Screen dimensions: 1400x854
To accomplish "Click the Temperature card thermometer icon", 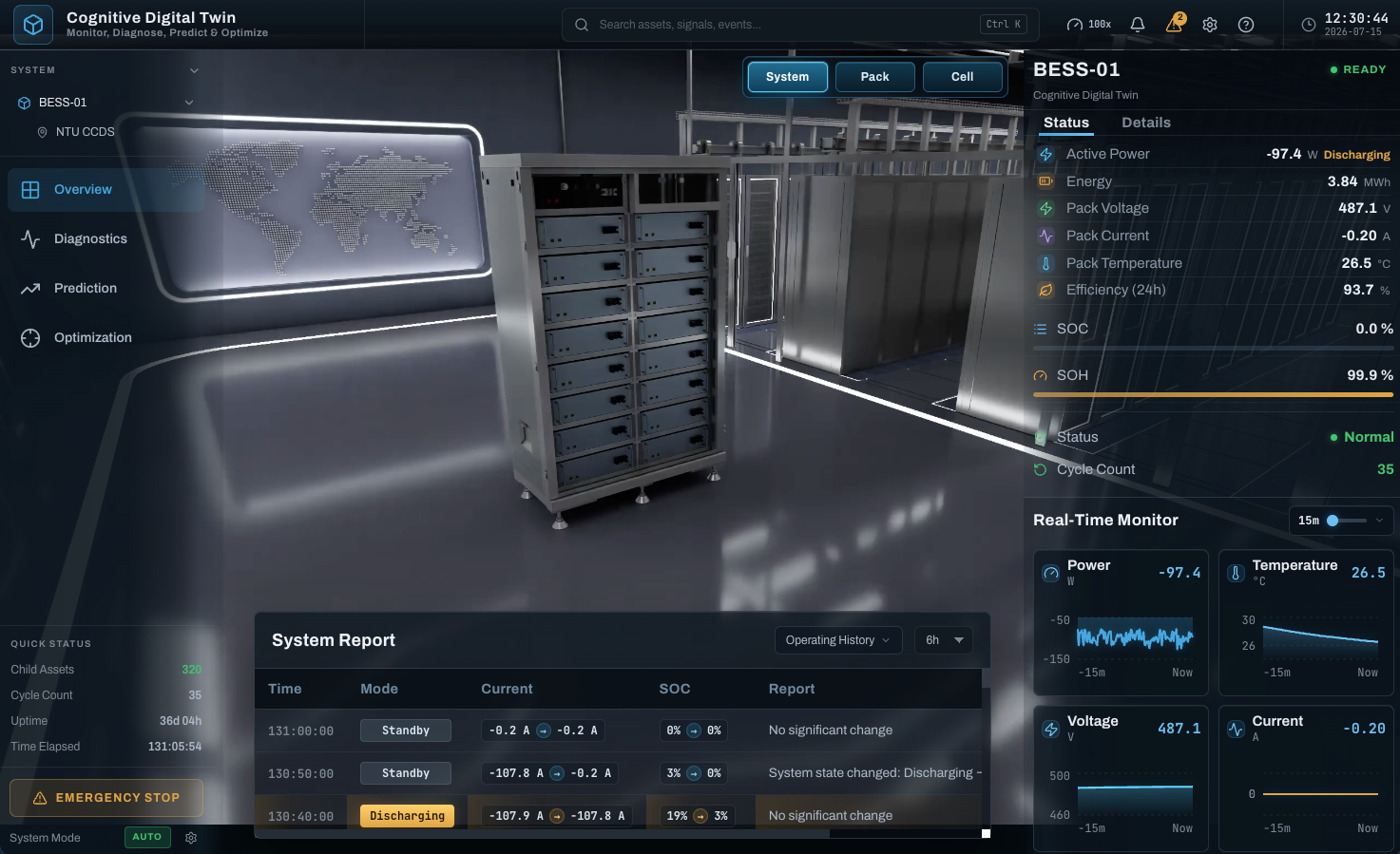I will tap(1236, 573).
